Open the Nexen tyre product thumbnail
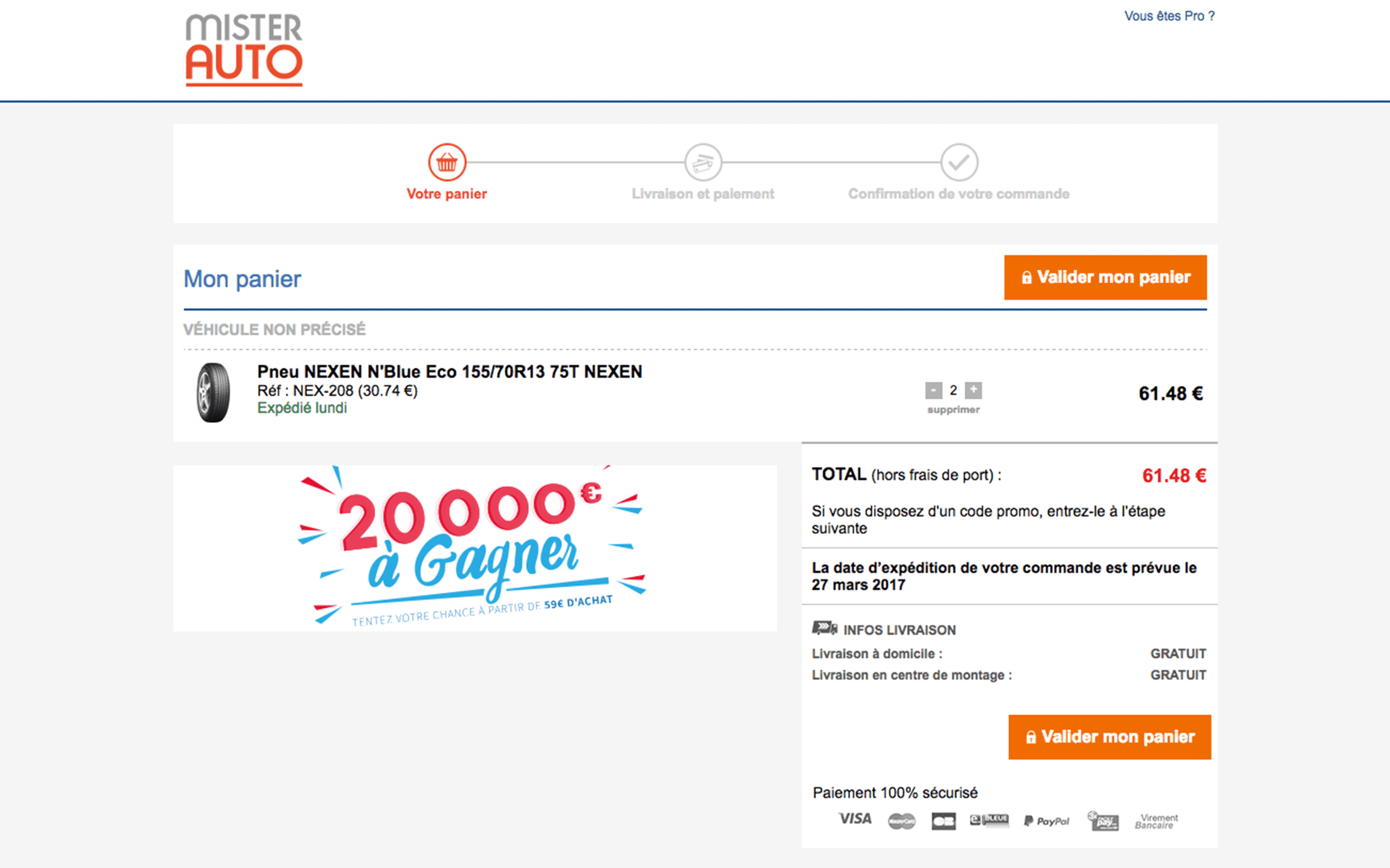This screenshot has width=1390, height=868. pos(214,393)
